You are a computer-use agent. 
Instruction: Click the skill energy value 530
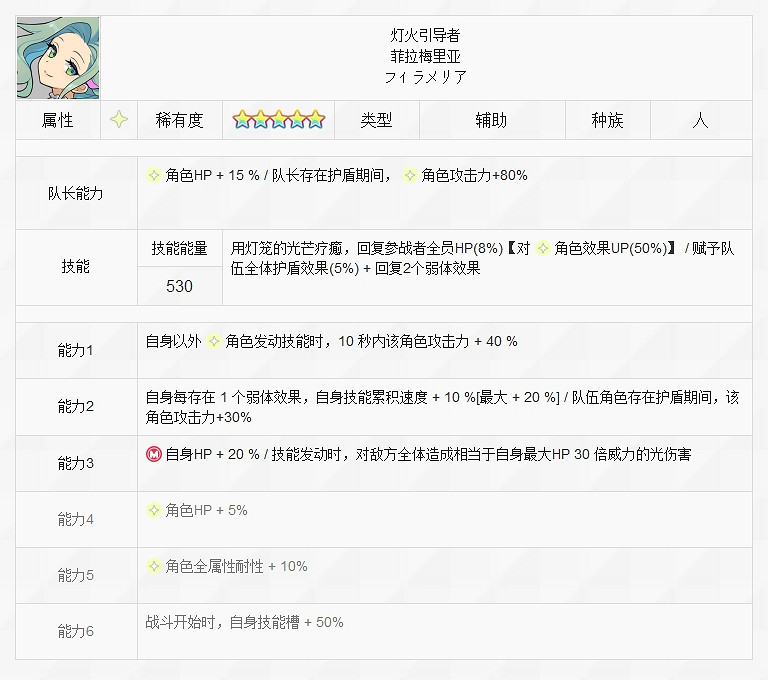[x=180, y=286]
